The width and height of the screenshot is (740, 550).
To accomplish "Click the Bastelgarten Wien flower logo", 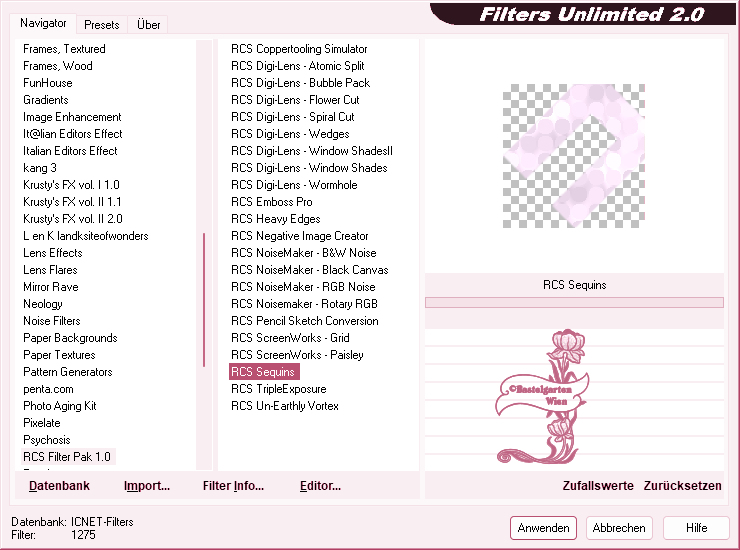I will coord(554,399).
